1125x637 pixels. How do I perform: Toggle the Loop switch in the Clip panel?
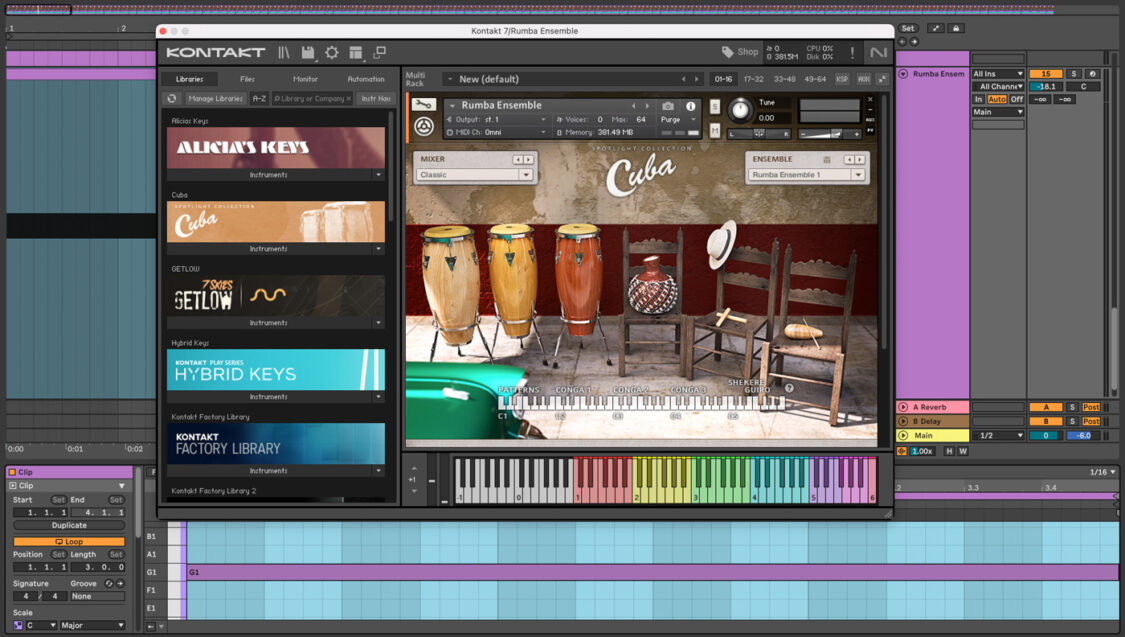click(69, 540)
